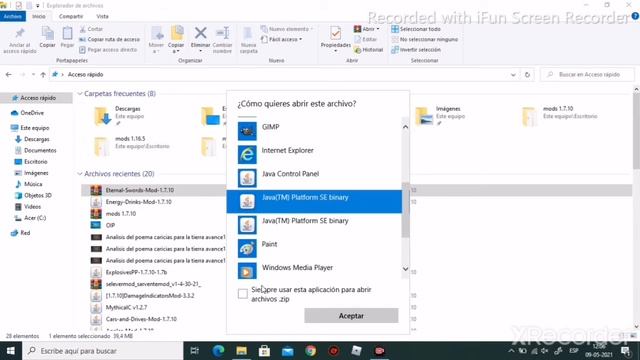Choose Internet Explorer to open the file
This screenshot has height=360, width=640.
pos(314,154)
